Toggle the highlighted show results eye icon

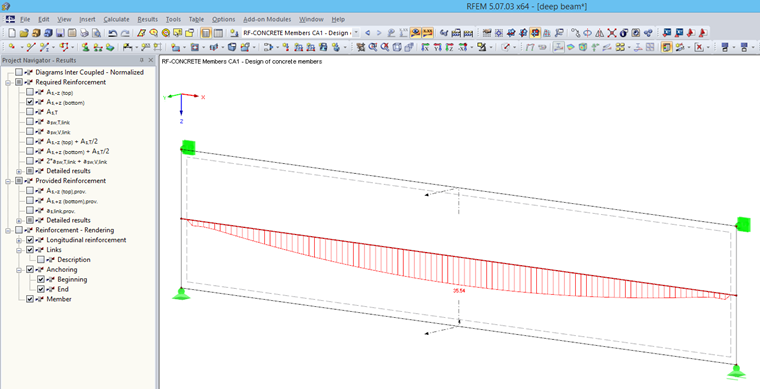click(x=415, y=33)
